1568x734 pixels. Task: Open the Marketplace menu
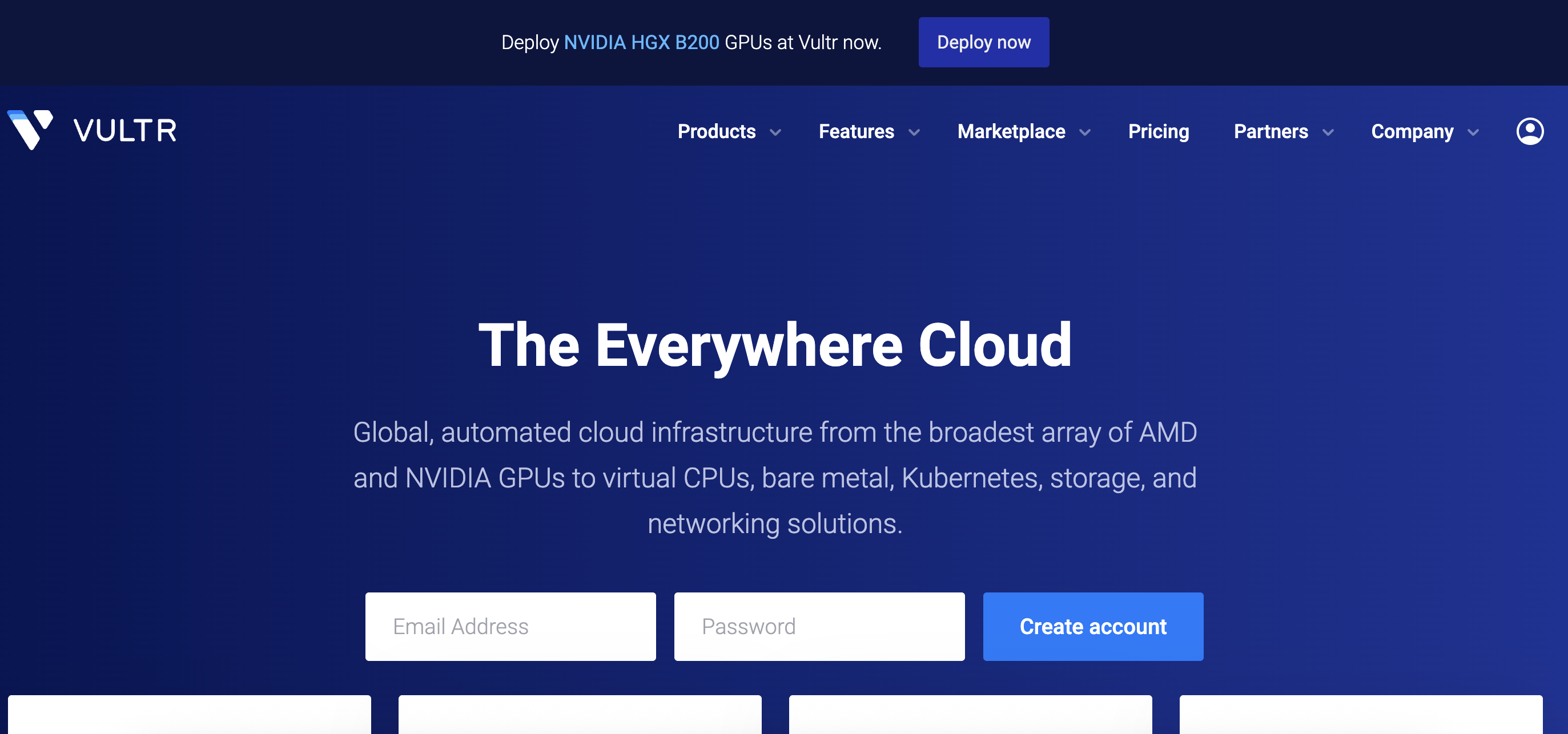(1011, 131)
